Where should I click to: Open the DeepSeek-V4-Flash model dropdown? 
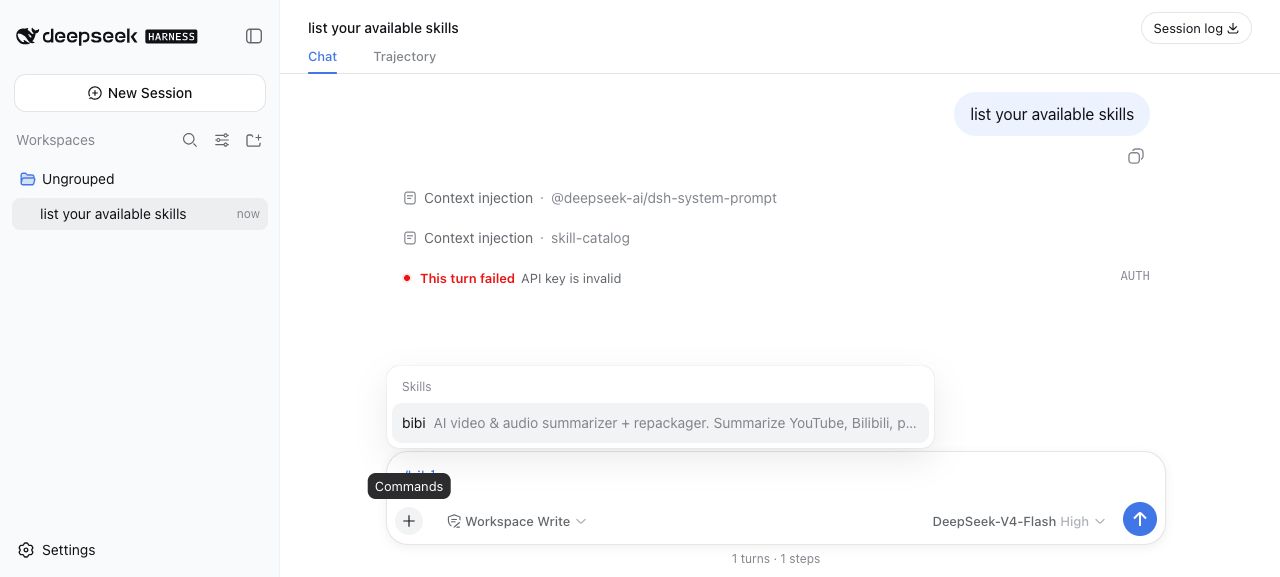1019,521
